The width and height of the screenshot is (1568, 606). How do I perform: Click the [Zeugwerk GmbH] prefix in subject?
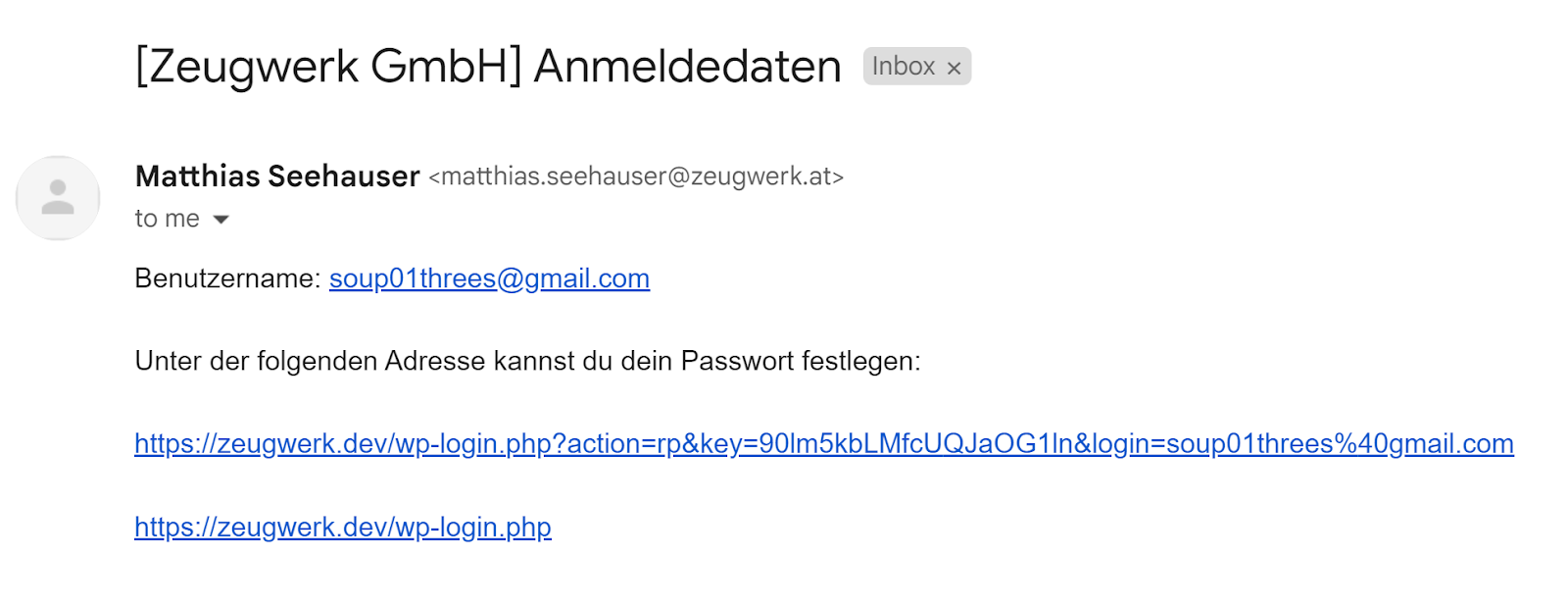(x=328, y=67)
